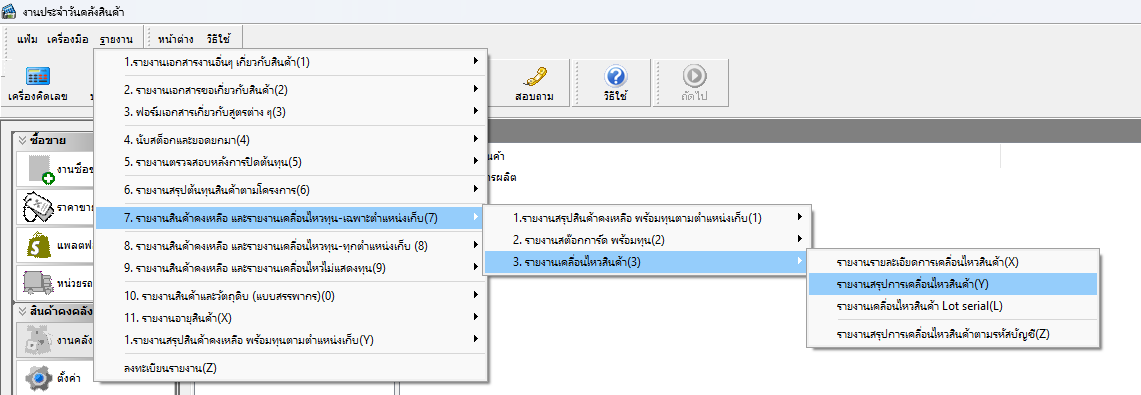Viewport: 1141px width, 395px height.
Task: Select 5. รายงานตรวจสอบหลังการปิดต้นทุน(5)
Action: click(291, 161)
